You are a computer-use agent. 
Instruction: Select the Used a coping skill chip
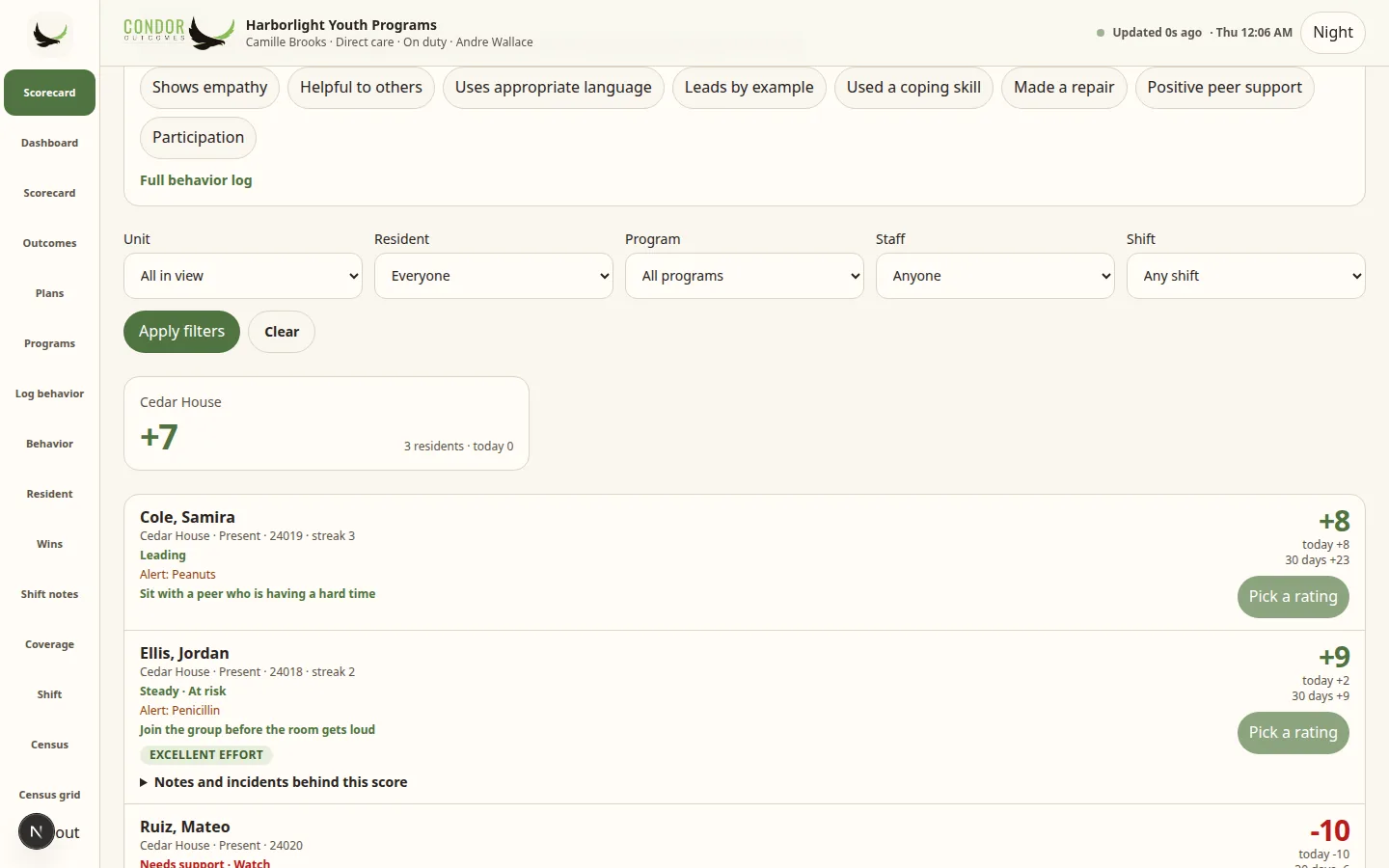coord(913,88)
